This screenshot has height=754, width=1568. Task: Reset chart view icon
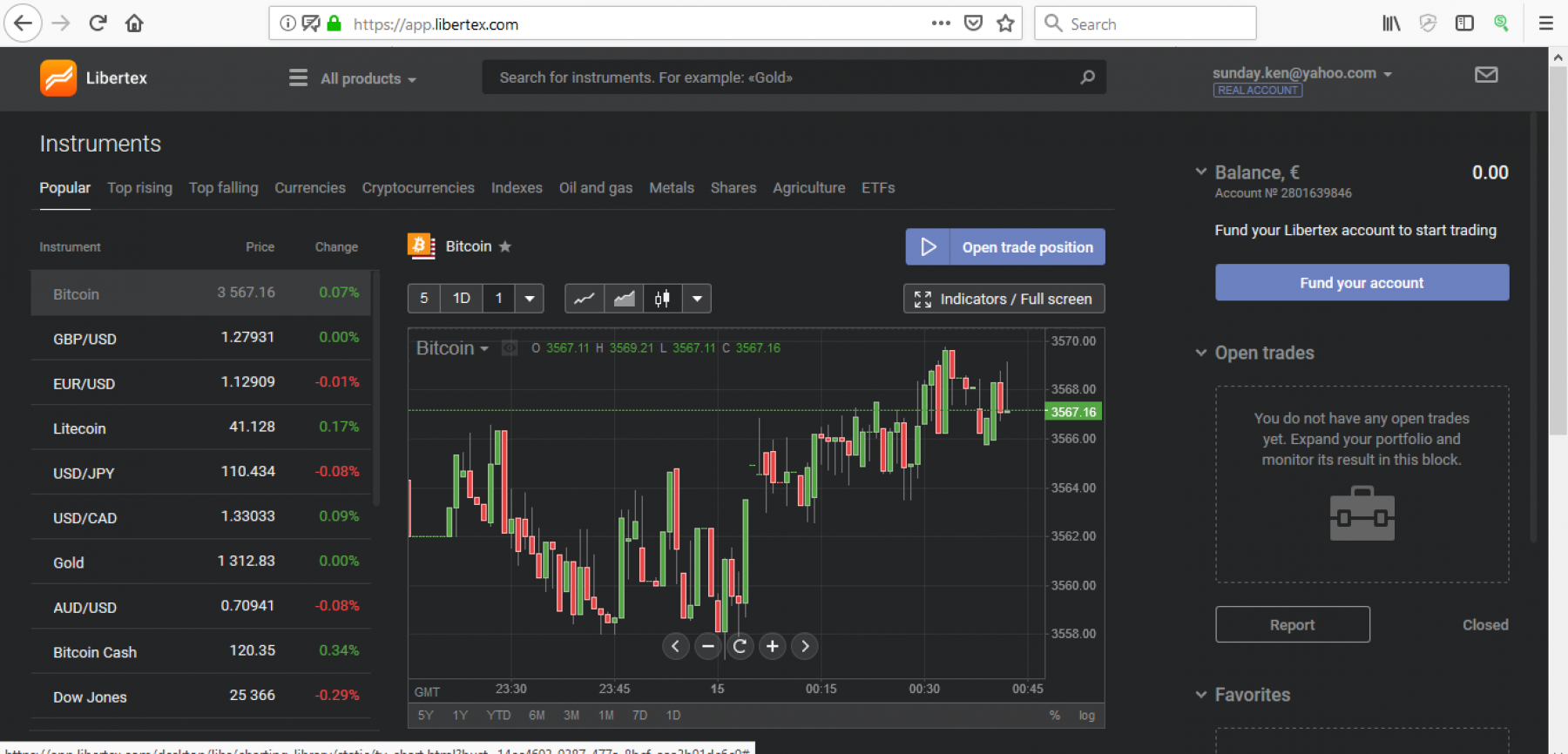(x=740, y=646)
